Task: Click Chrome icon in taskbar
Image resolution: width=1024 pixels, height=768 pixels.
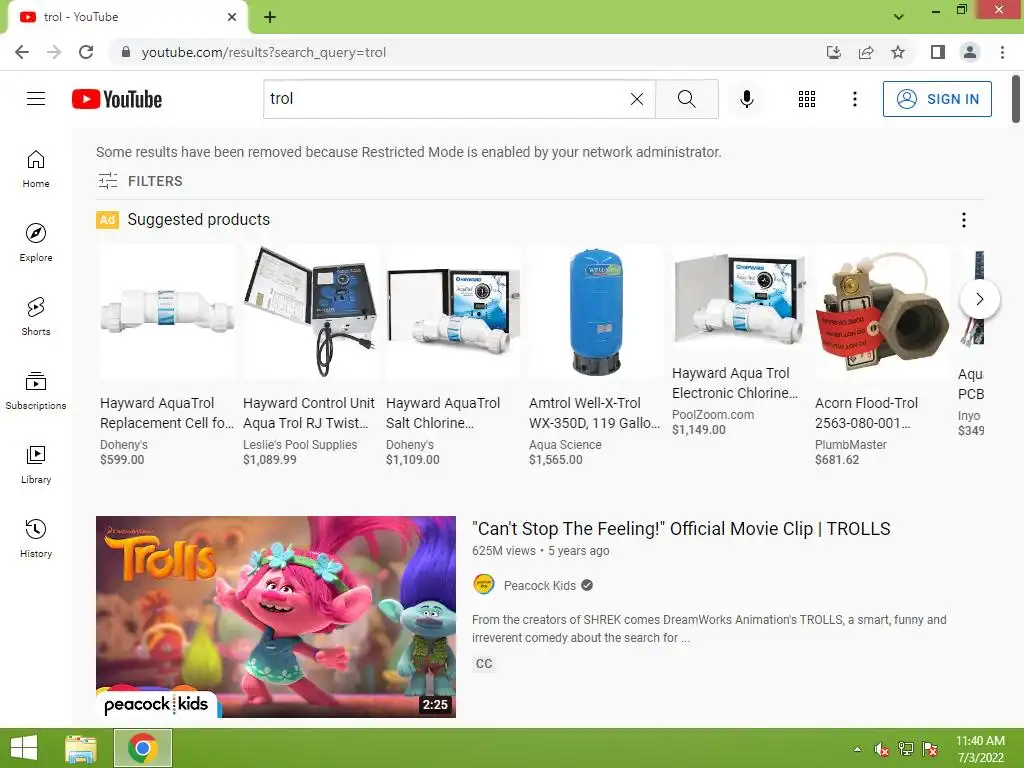Action: pos(142,748)
